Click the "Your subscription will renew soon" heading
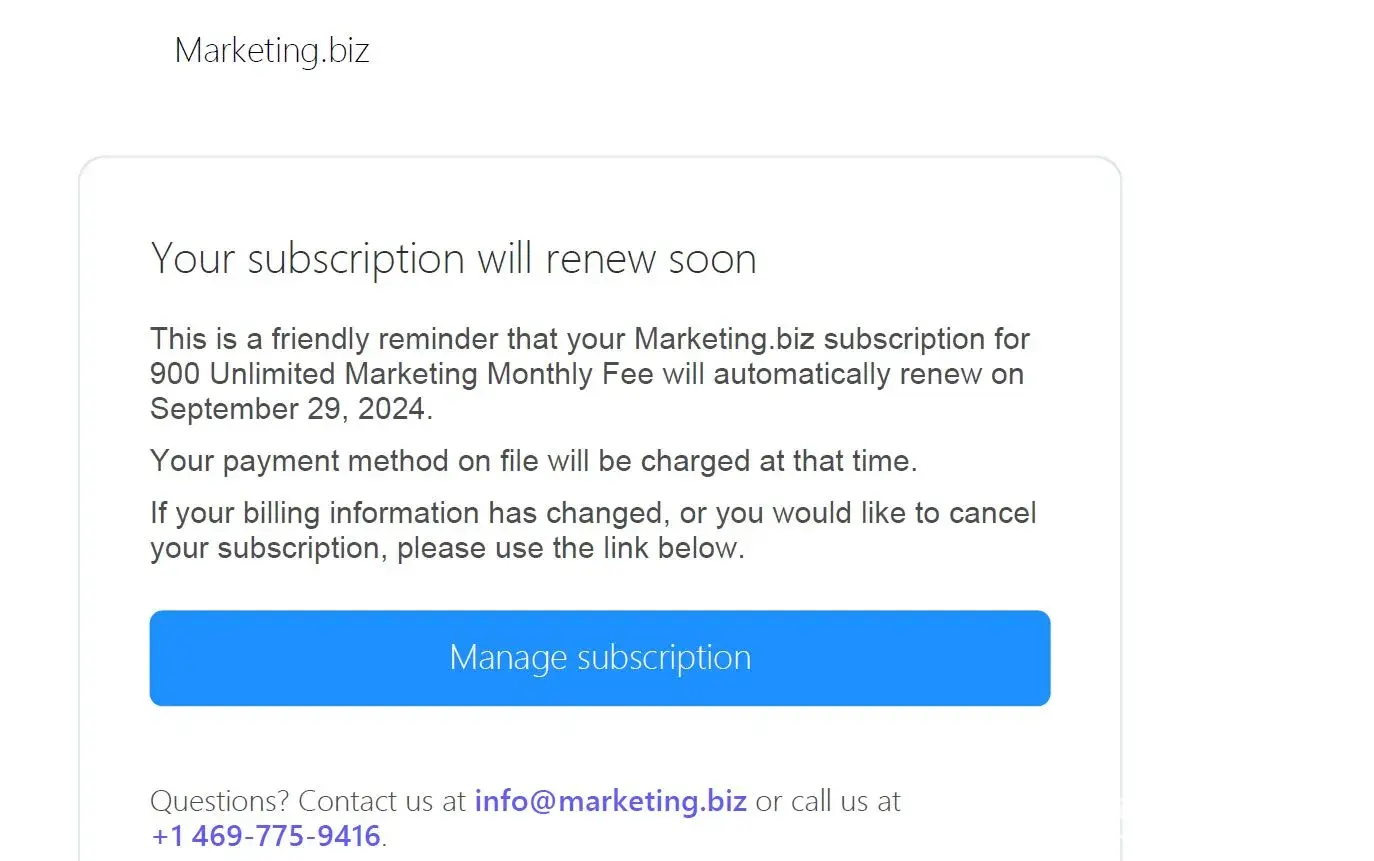Screen dimensions: 1374x861 click(x=453, y=259)
